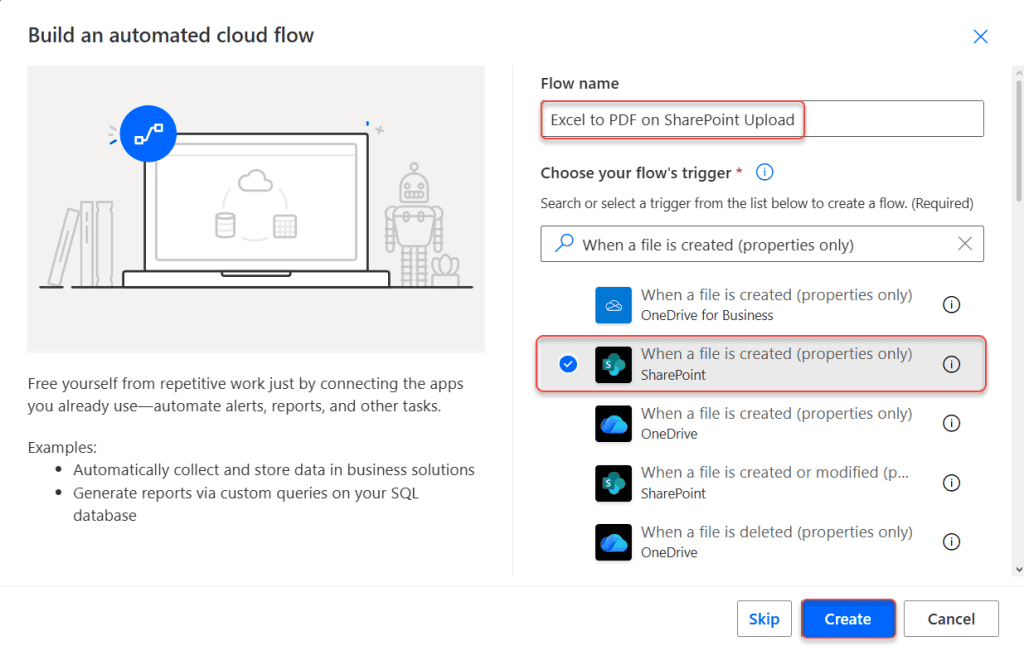Click the trigger list scrollbar thumb
Screen dimensions: 1024x646
click(x=1019, y=140)
